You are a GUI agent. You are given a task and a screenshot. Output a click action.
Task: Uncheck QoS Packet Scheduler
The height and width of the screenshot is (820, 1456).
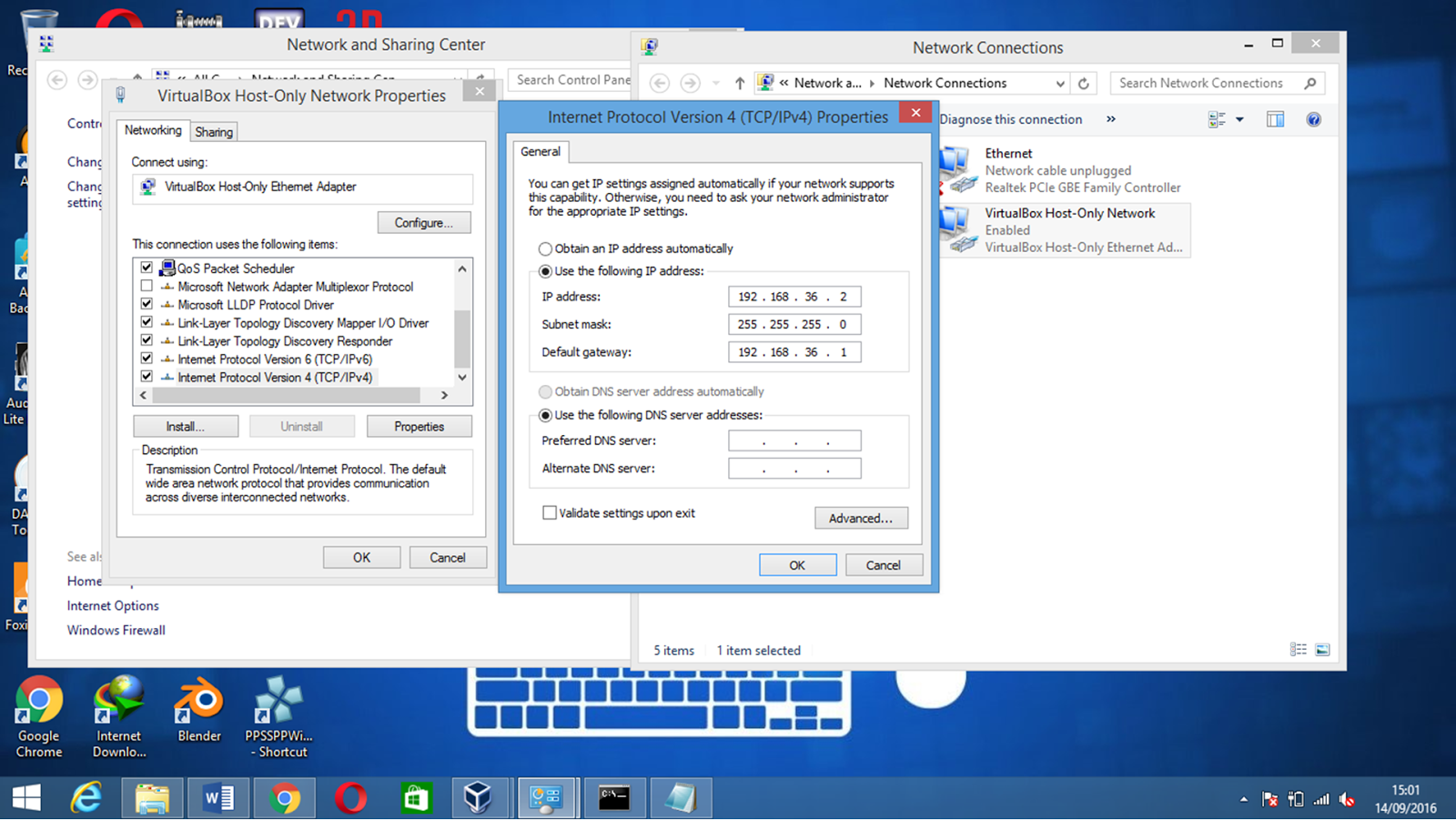pyautogui.click(x=147, y=268)
